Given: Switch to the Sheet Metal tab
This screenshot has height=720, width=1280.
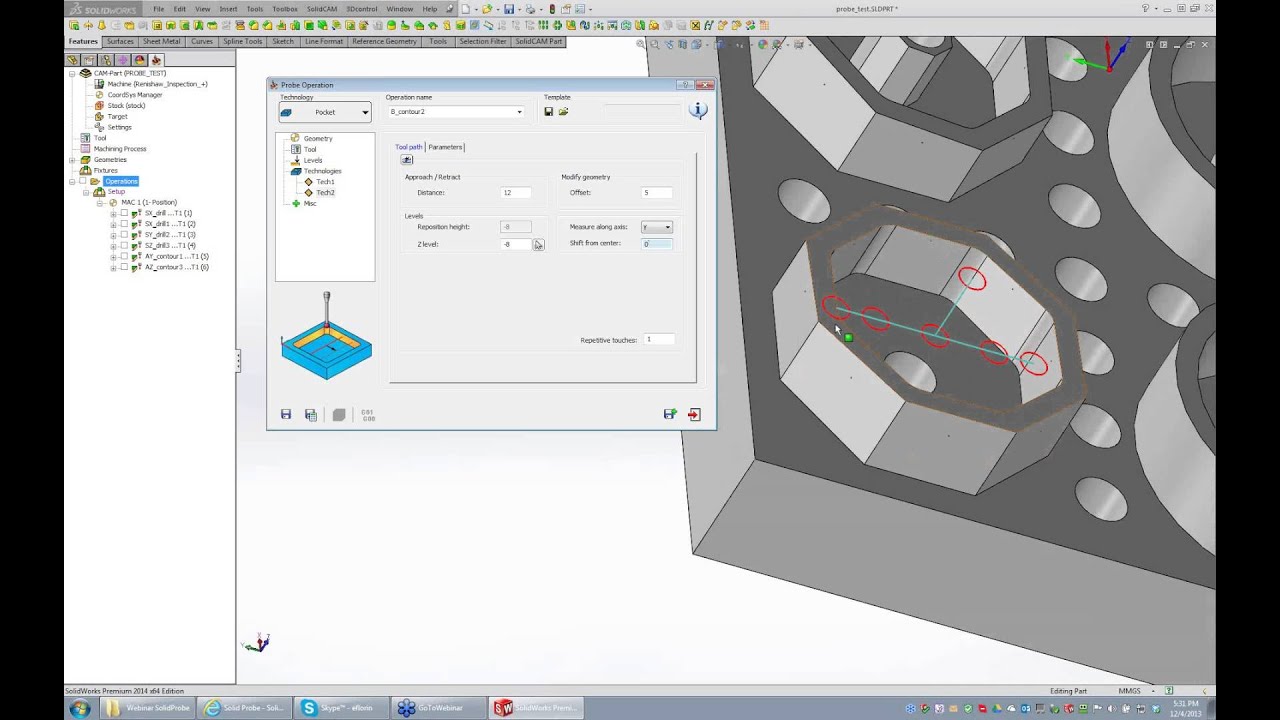Looking at the screenshot, I should [x=162, y=42].
